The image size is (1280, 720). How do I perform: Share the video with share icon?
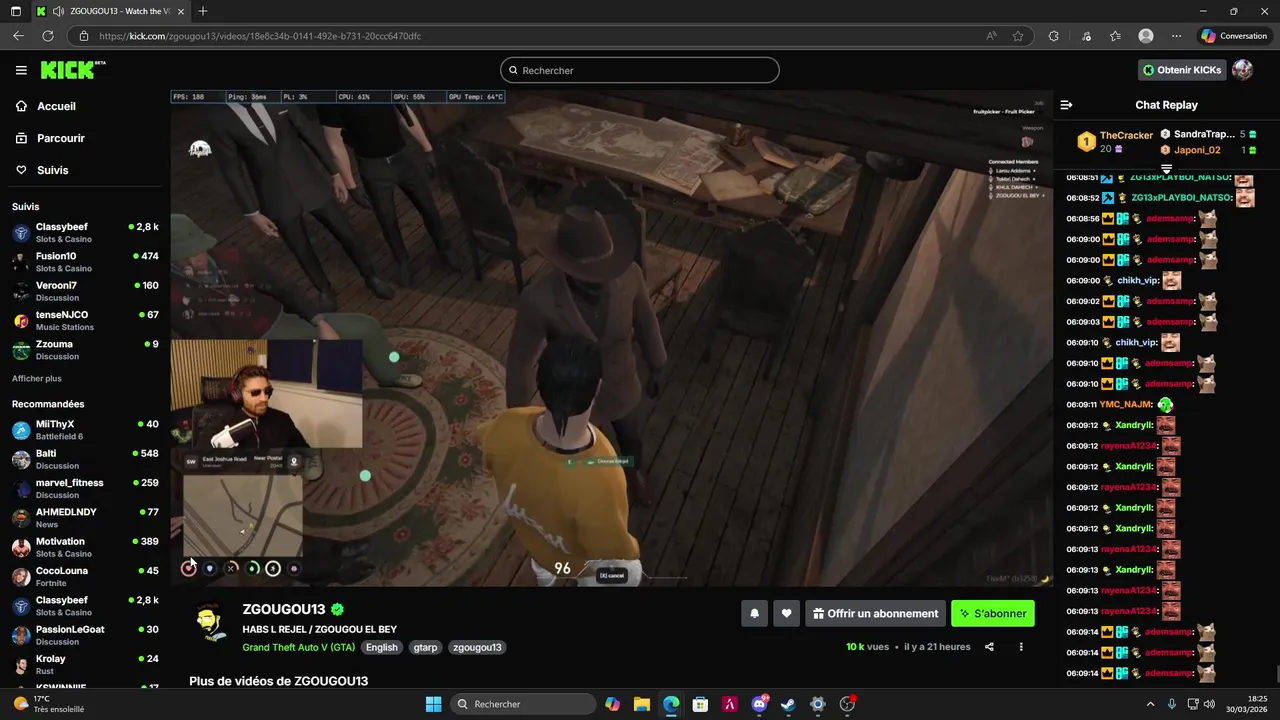989,647
